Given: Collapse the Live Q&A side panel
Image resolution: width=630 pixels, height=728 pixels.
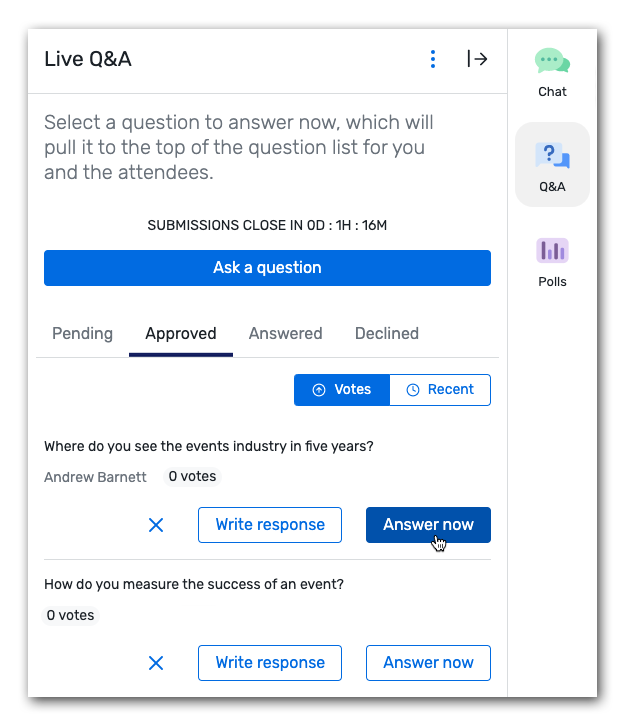Looking at the screenshot, I should click(477, 59).
